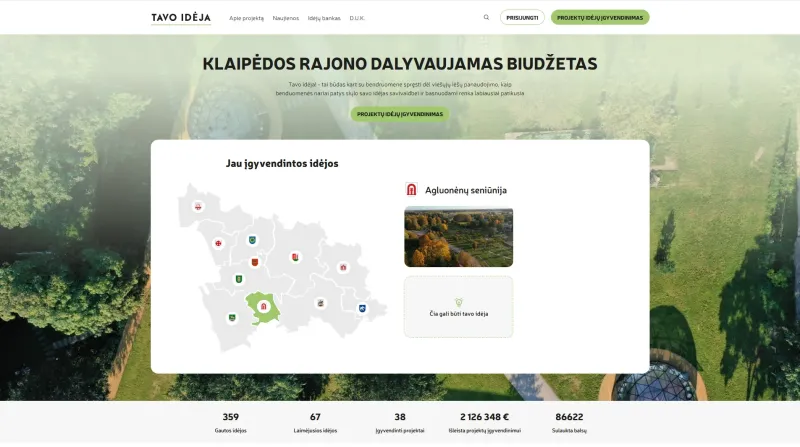Open the search magnifier icon
Viewport: 800px width, 447px height.
486,17
